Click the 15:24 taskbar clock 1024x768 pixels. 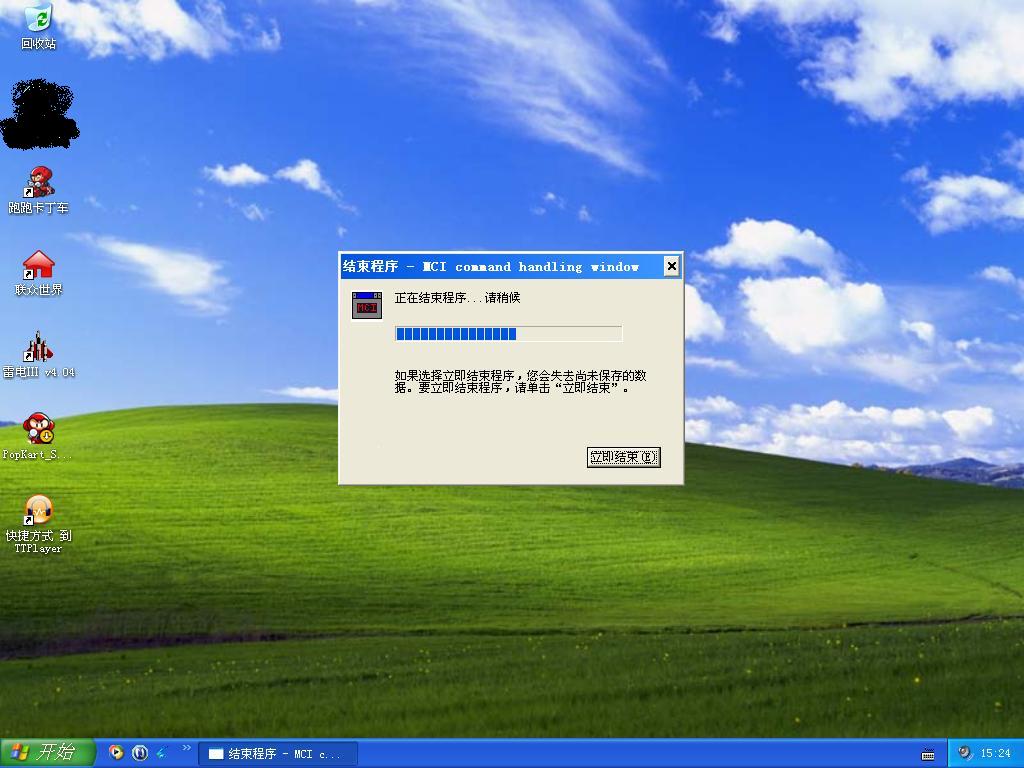pos(995,753)
